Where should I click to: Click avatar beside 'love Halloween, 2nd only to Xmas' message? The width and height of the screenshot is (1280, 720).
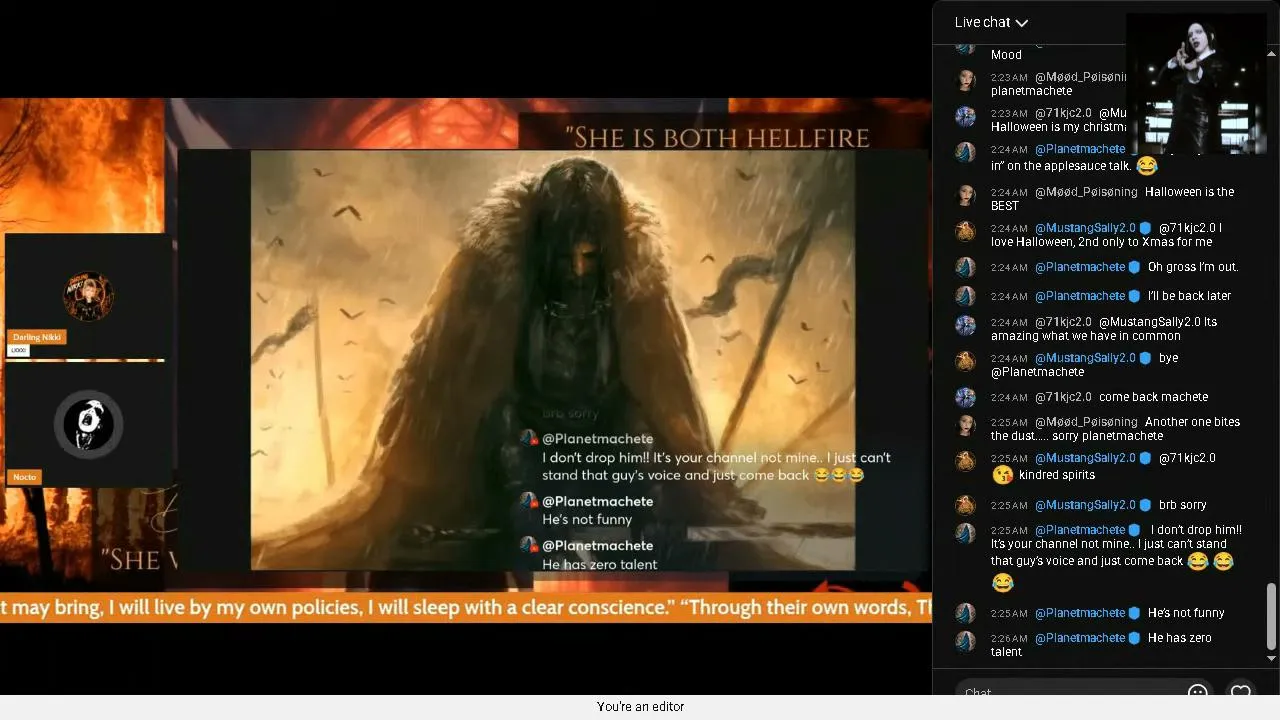click(965, 231)
